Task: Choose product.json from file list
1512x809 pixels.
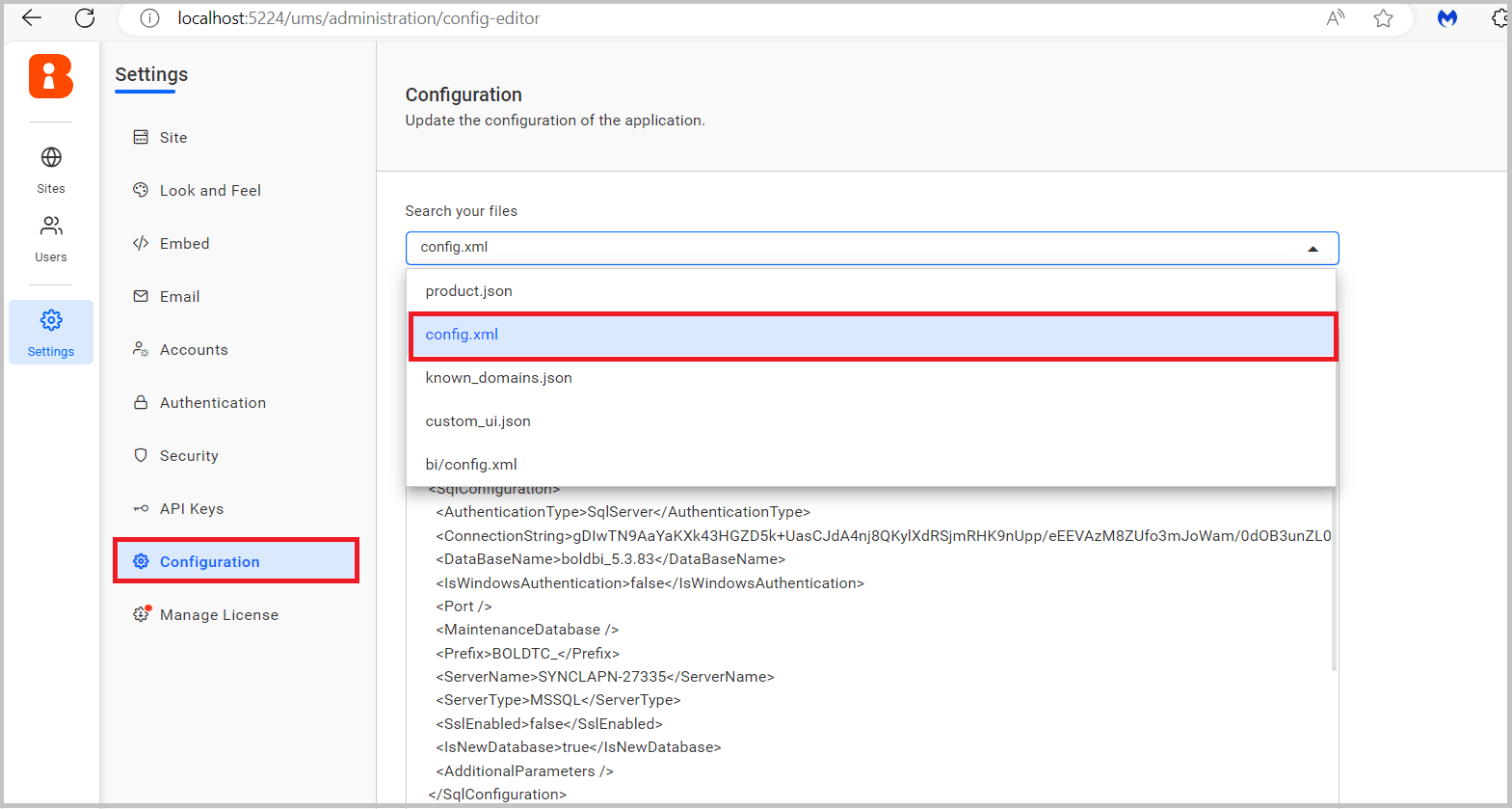Action: pyautogui.click(x=871, y=291)
